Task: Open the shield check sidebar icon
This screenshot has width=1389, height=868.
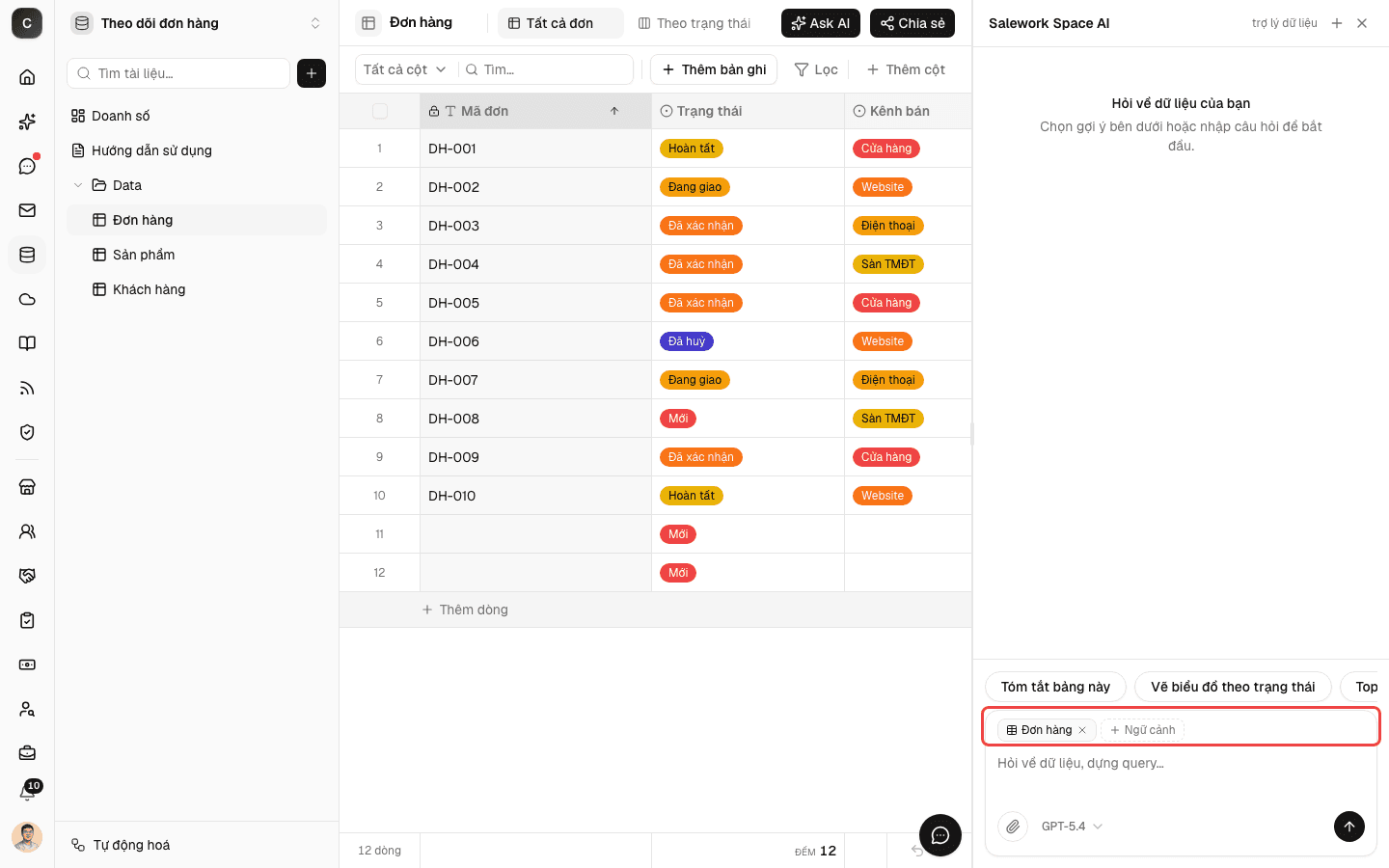Action: [x=27, y=432]
